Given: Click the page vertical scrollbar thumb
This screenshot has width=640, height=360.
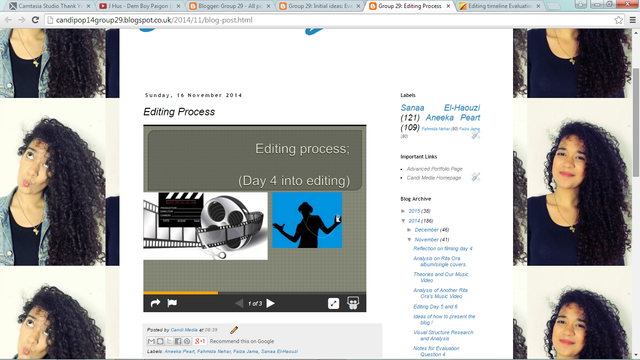Looking at the screenshot, I should click(x=636, y=122).
